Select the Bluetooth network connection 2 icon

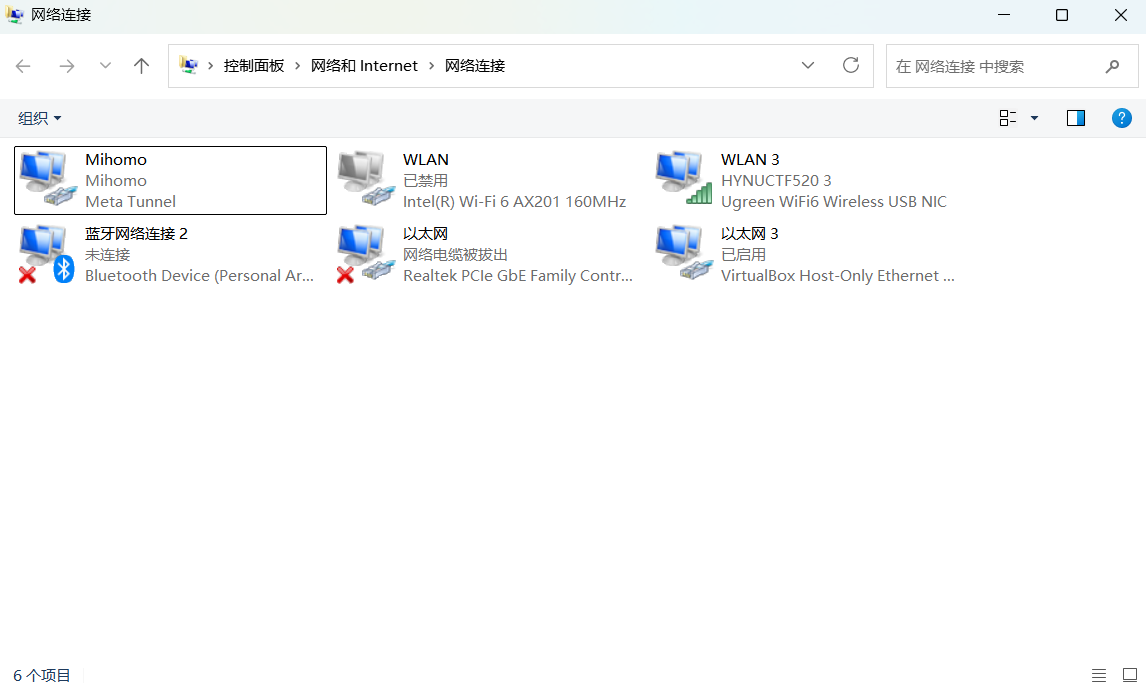click(x=46, y=254)
